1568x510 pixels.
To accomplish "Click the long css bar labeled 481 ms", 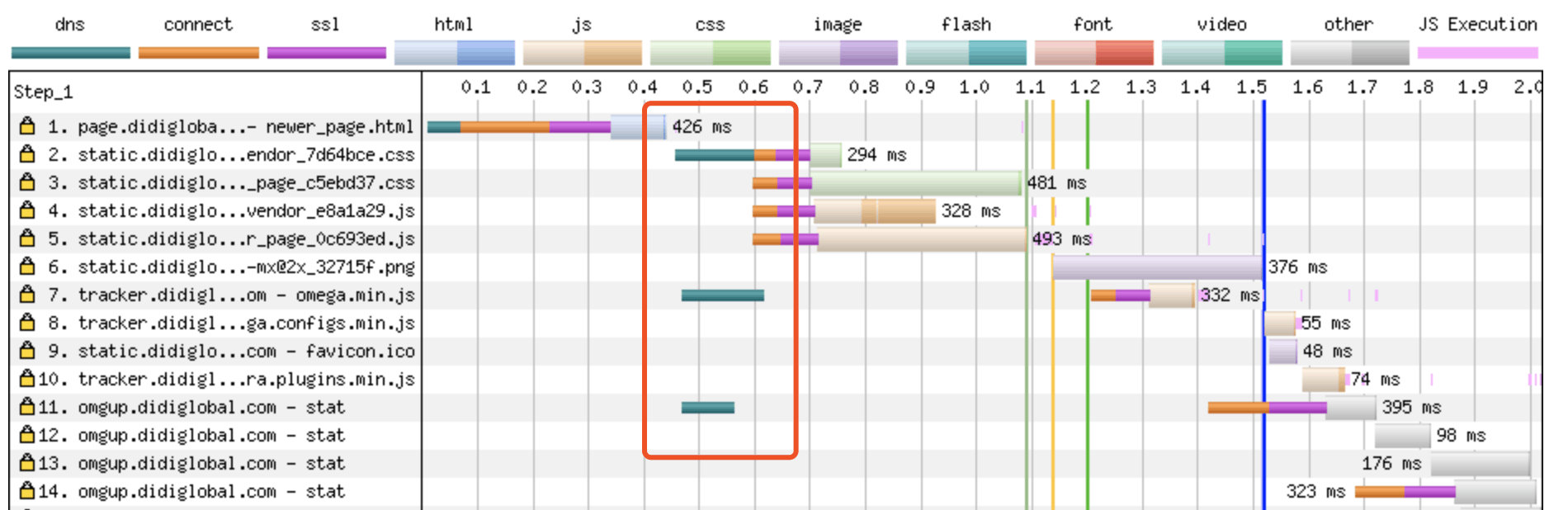I will click(x=916, y=182).
